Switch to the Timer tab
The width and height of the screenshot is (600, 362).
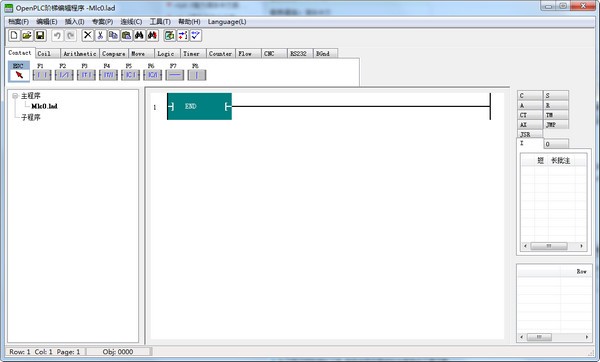pos(191,54)
